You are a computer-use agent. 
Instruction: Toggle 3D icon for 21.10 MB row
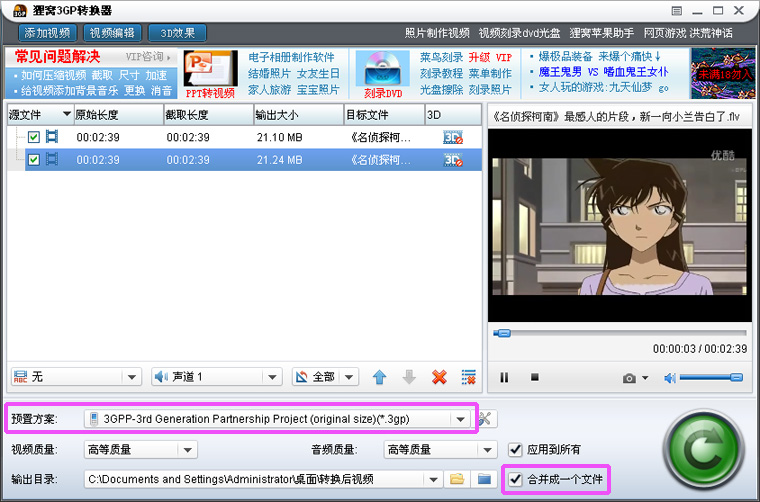click(x=453, y=138)
